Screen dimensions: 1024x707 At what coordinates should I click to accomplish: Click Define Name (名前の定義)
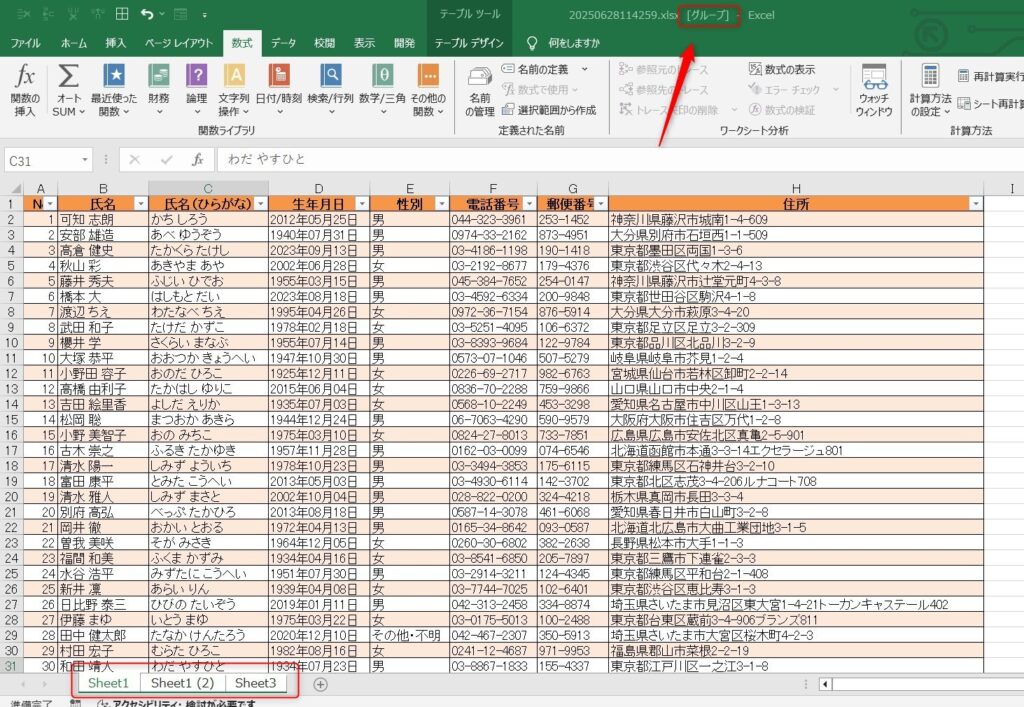[x=534, y=69]
